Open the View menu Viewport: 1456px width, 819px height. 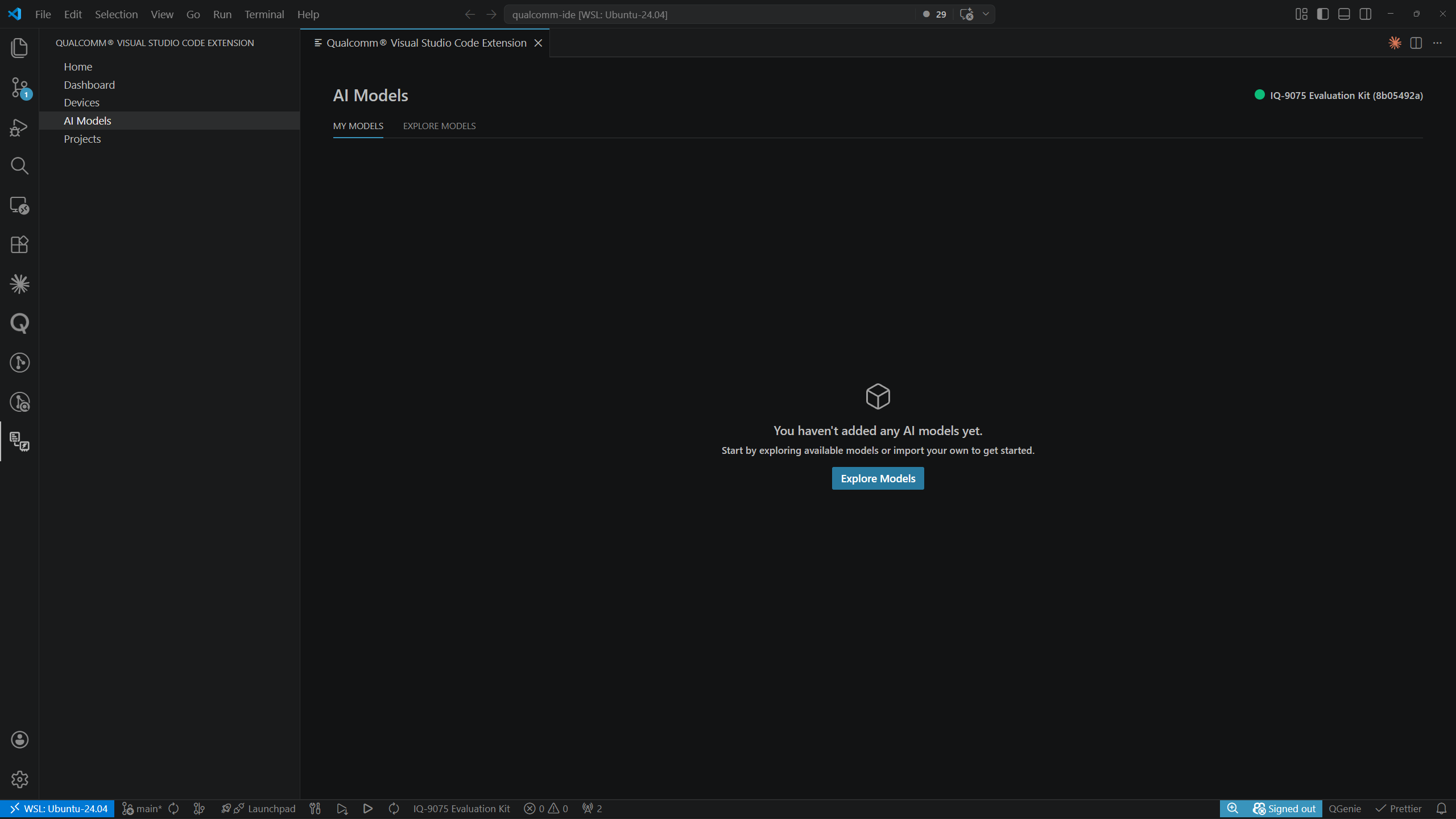pos(162,14)
